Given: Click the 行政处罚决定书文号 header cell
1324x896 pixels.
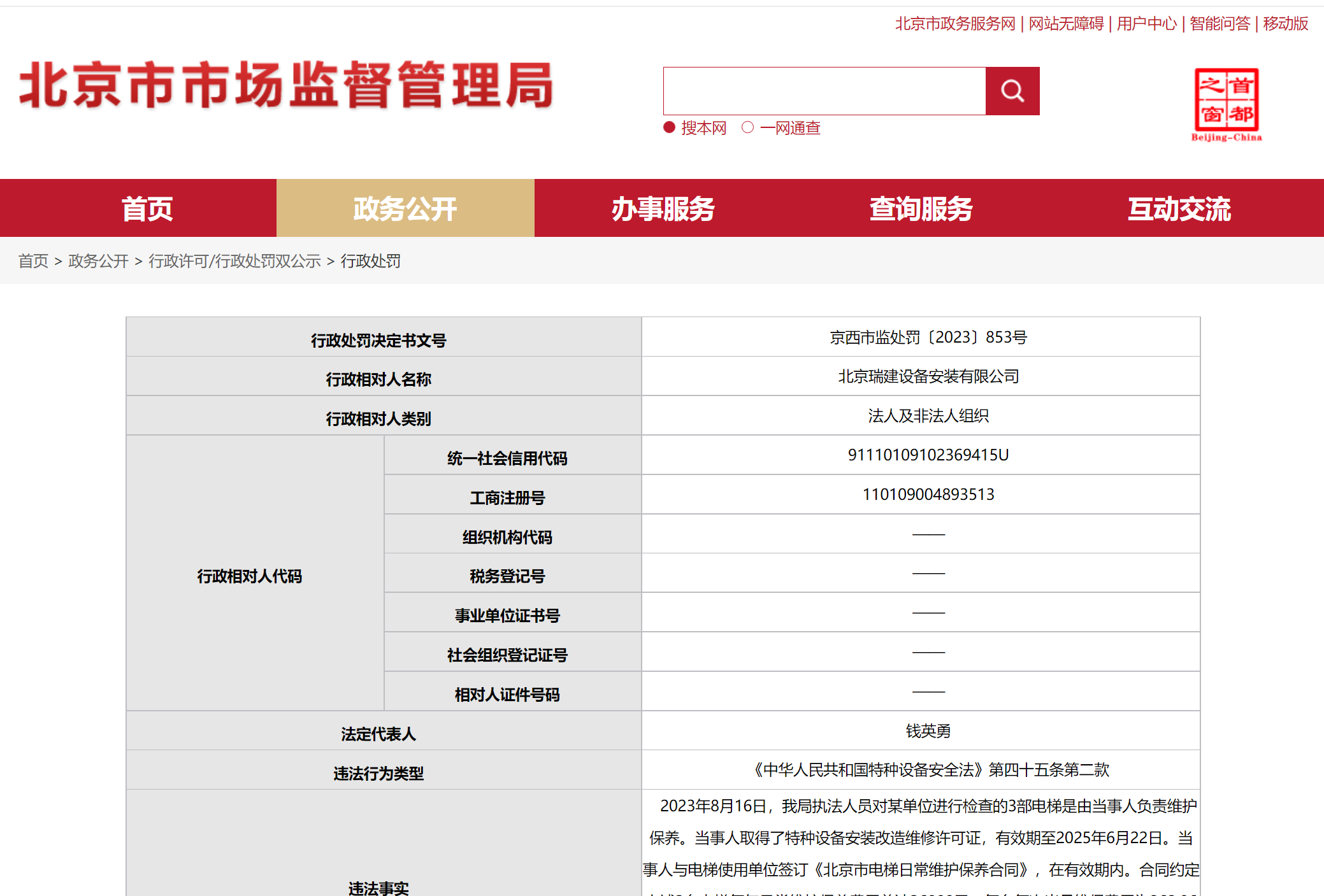Looking at the screenshot, I should pos(384,337).
